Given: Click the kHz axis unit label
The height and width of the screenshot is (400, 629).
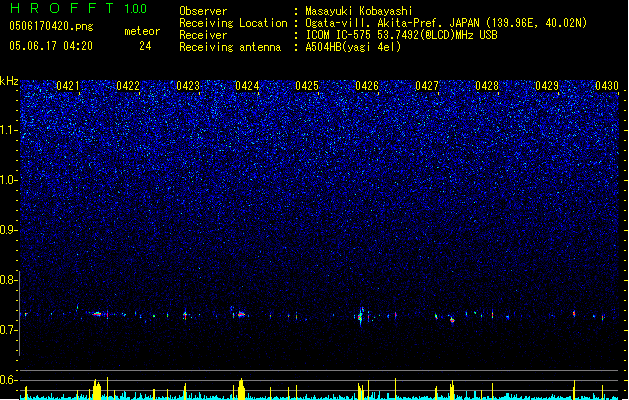Looking at the screenshot, I should tap(9, 81).
